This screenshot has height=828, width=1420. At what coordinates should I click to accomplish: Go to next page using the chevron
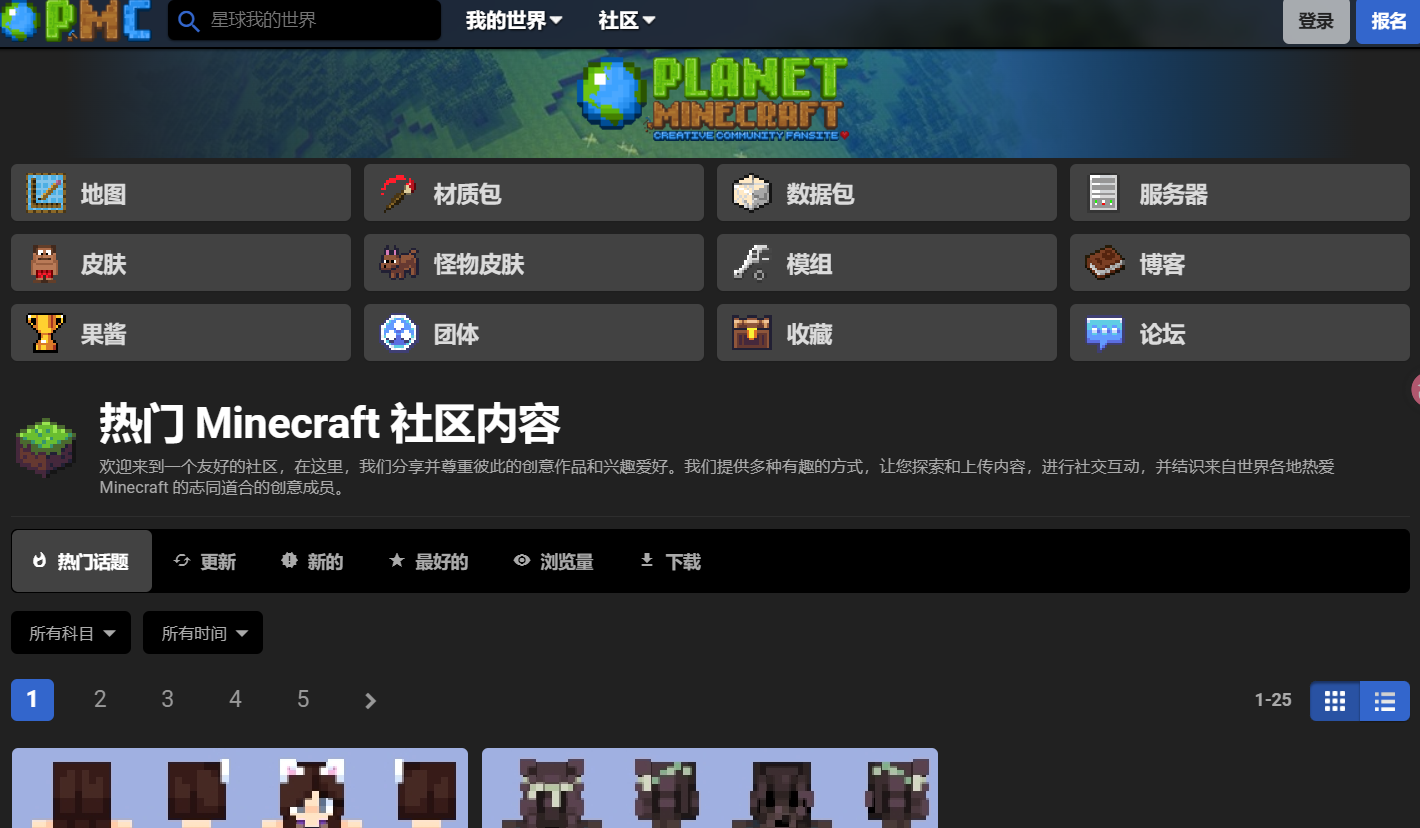point(370,700)
